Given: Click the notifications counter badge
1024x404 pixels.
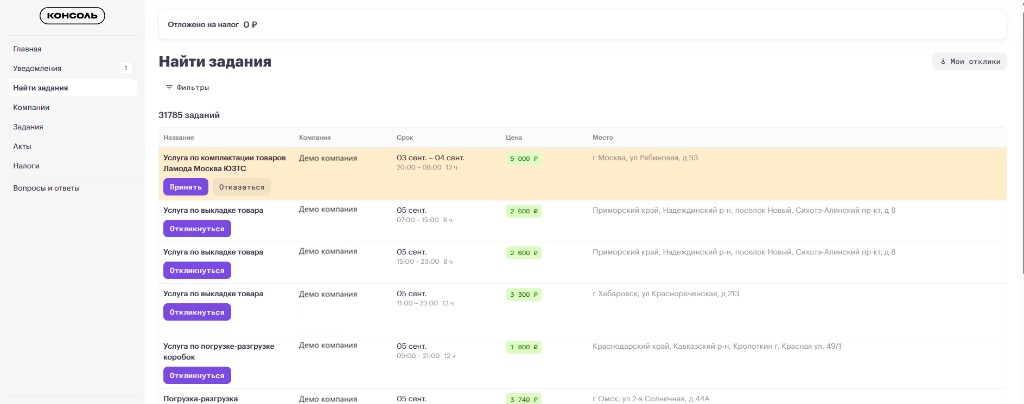Looking at the screenshot, I should [x=125, y=68].
